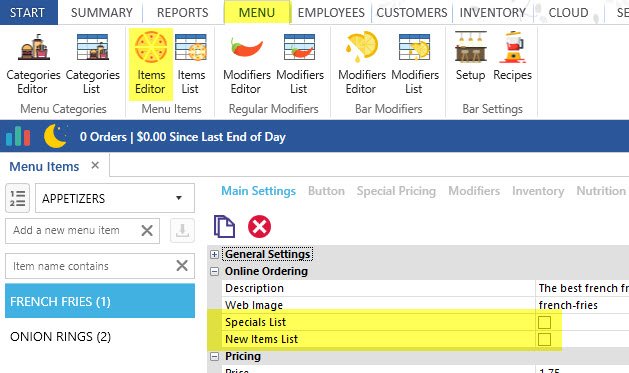This screenshot has height=373, width=629.
Task: Click the numbered list sort icon
Action: (17, 198)
